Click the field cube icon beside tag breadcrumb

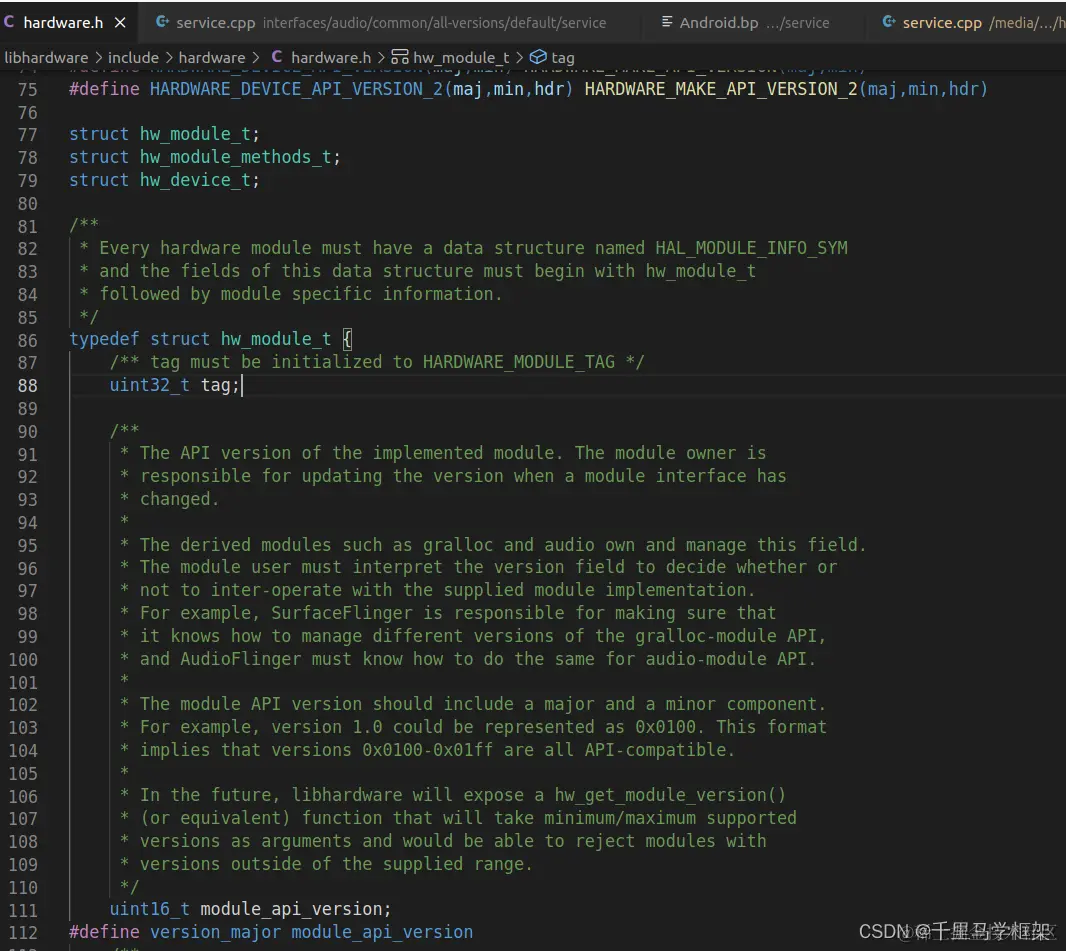click(538, 57)
